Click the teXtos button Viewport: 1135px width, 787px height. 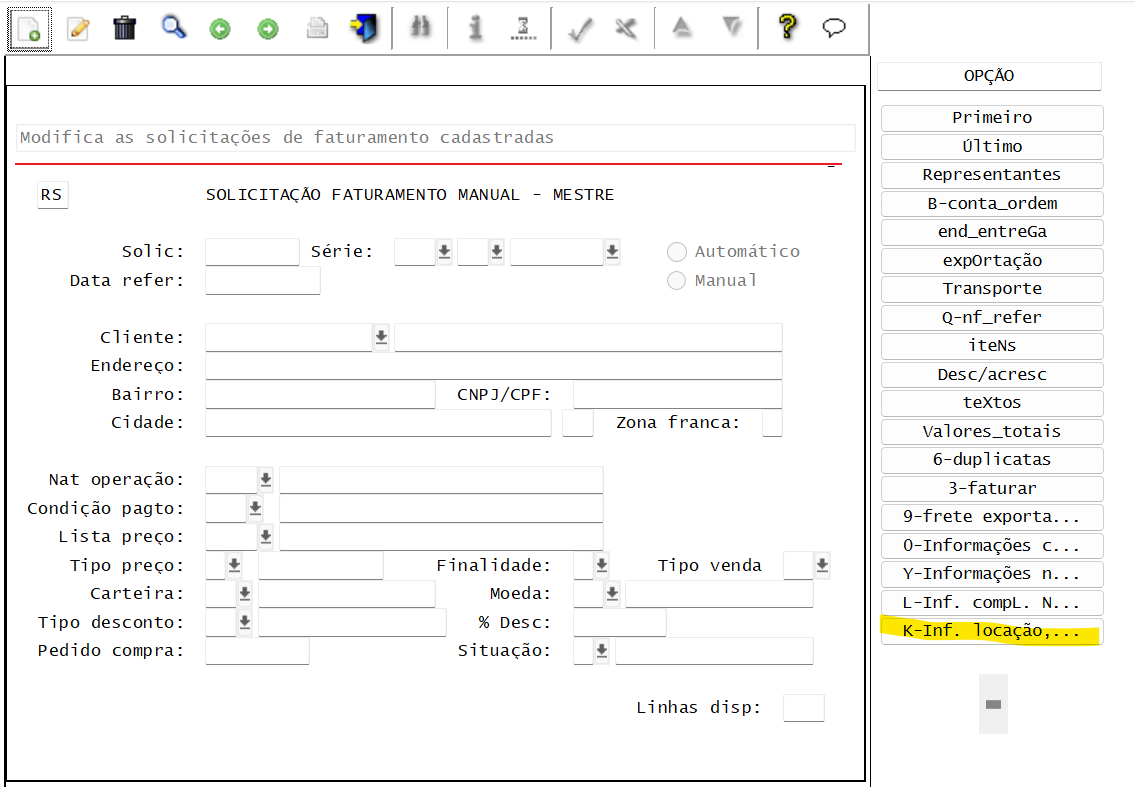click(x=992, y=403)
